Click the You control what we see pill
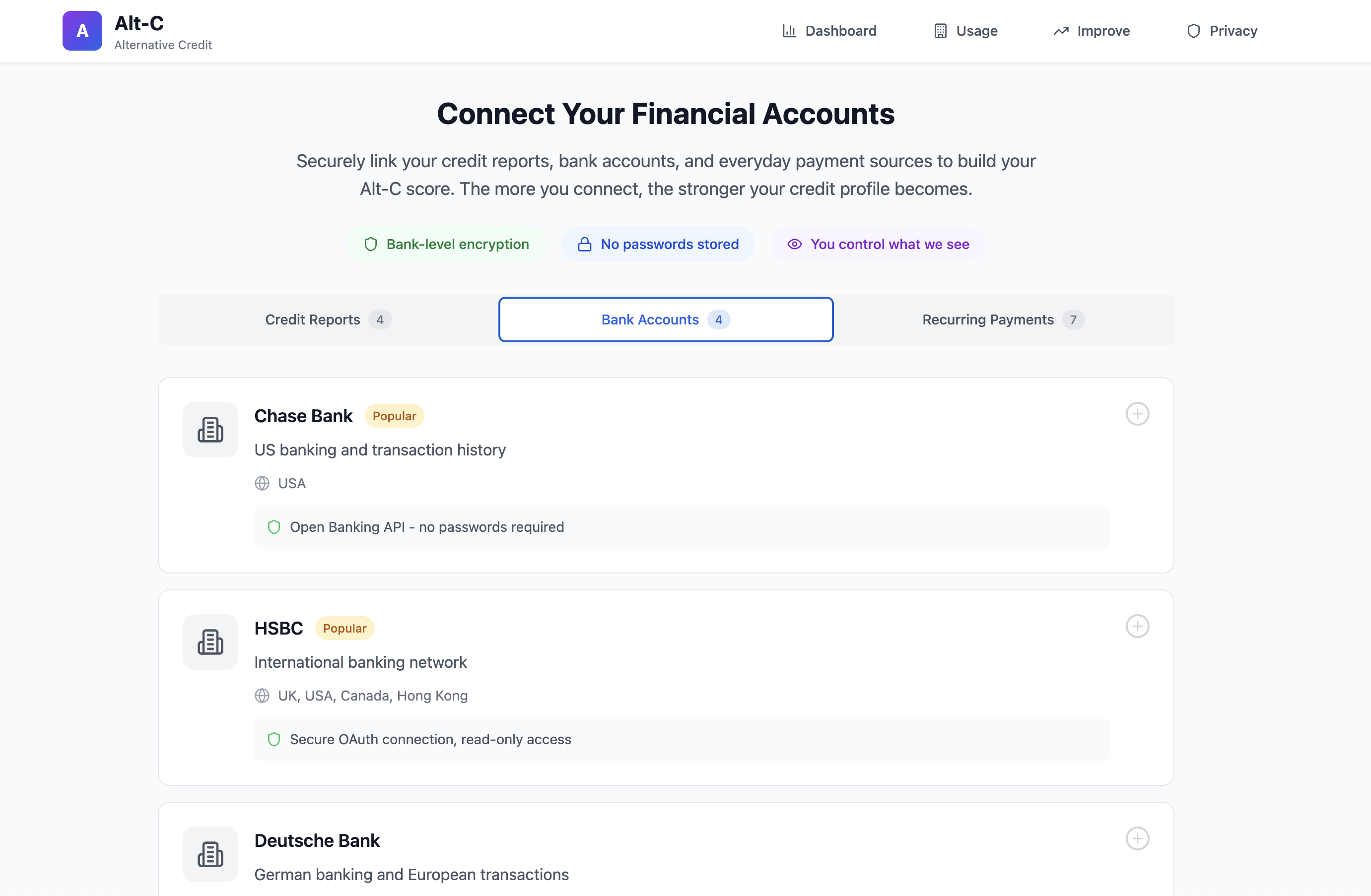The height and width of the screenshot is (896, 1371). (x=878, y=244)
